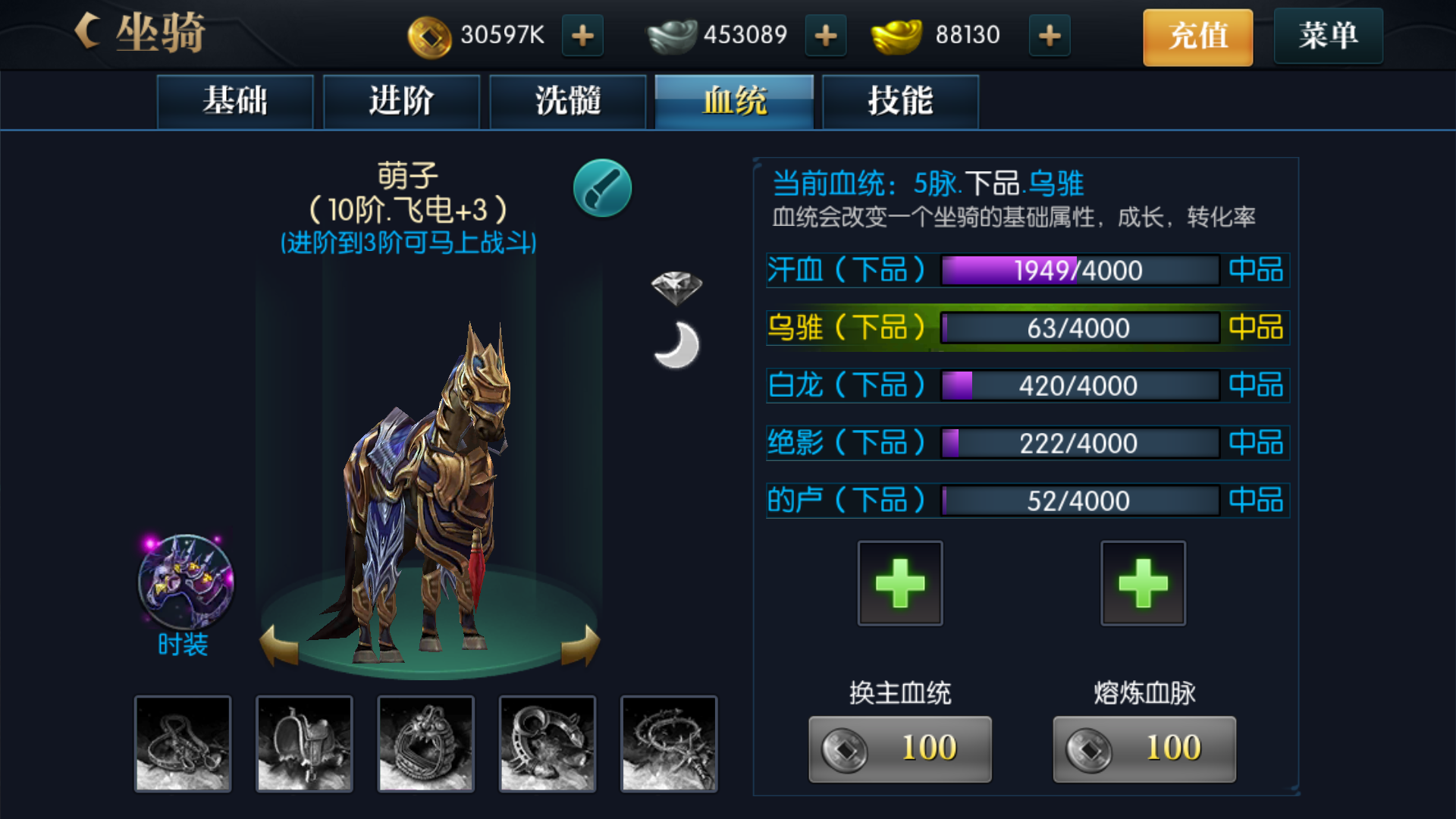Tap the diamond icon beside the mount
Image resolution: width=1456 pixels, height=819 pixels.
(676, 288)
